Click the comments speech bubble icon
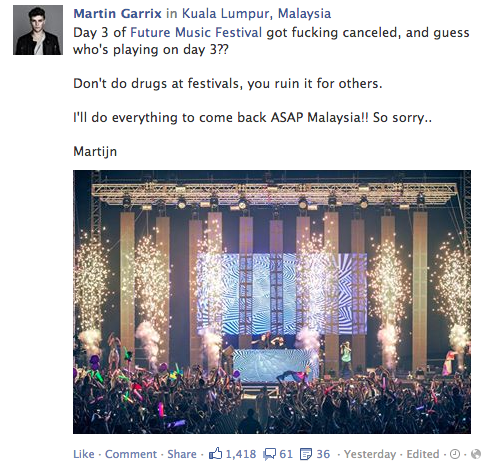Image resolution: width=499 pixels, height=468 pixels. click(x=269, y=454)
